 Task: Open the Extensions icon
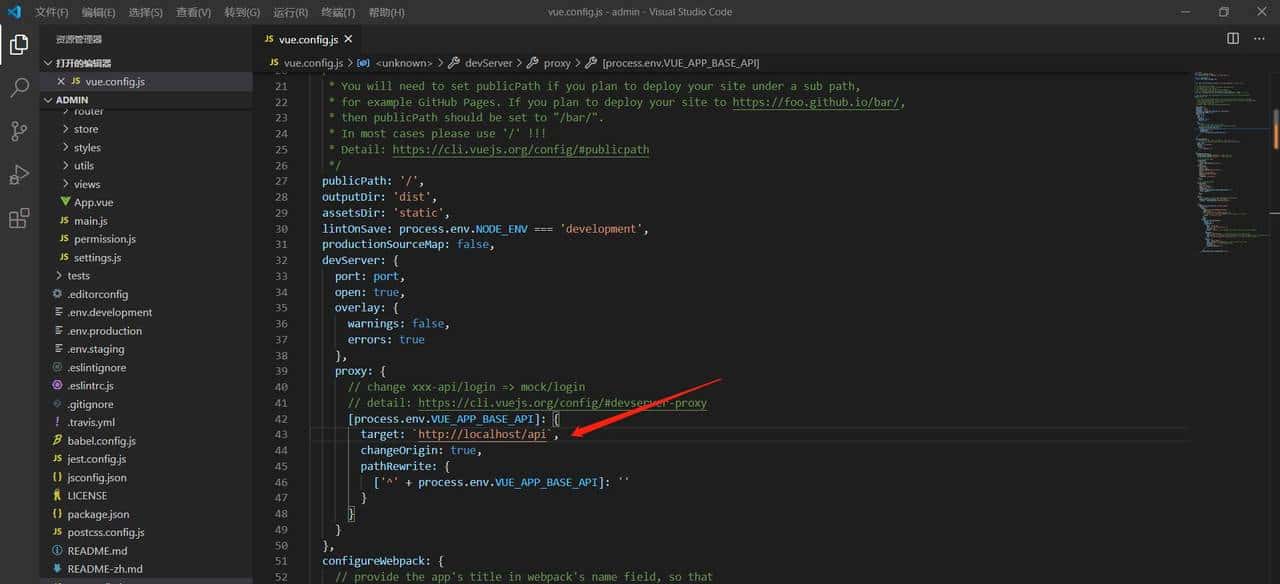18,218
